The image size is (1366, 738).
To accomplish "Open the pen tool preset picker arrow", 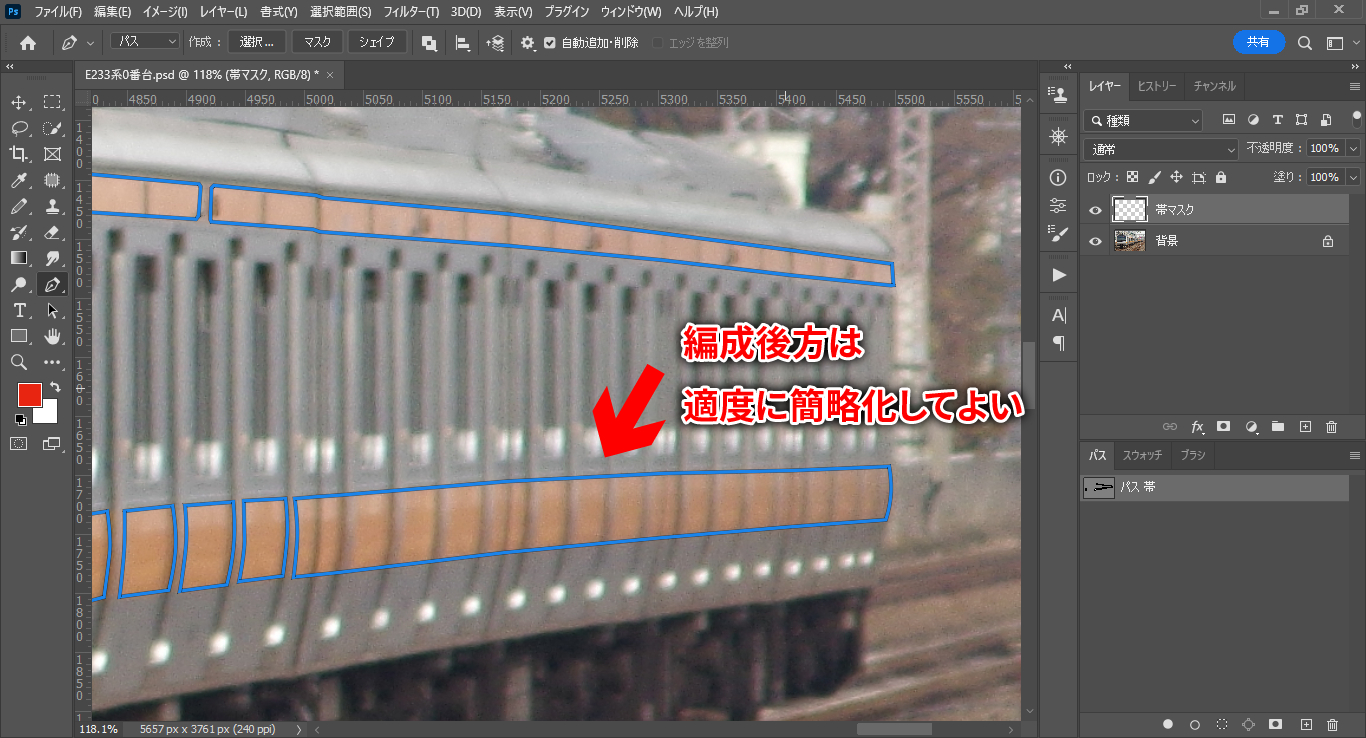I will tap(91, 43).
